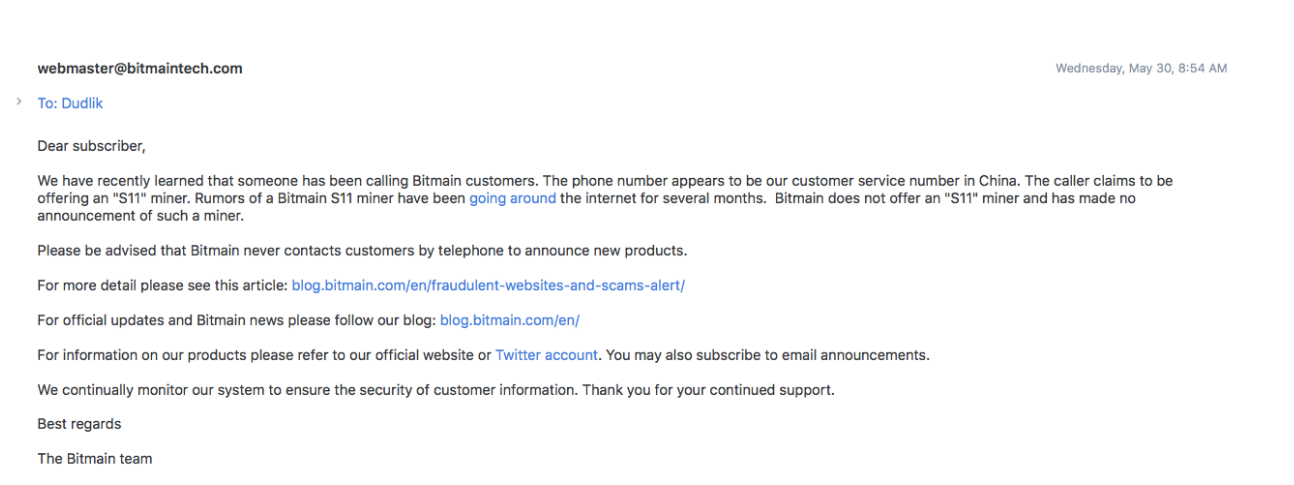This screenshot has width=1294, height=485.
Task: Click the paragraph about someone calling Bitmain customers
Action: coord(605,198)
